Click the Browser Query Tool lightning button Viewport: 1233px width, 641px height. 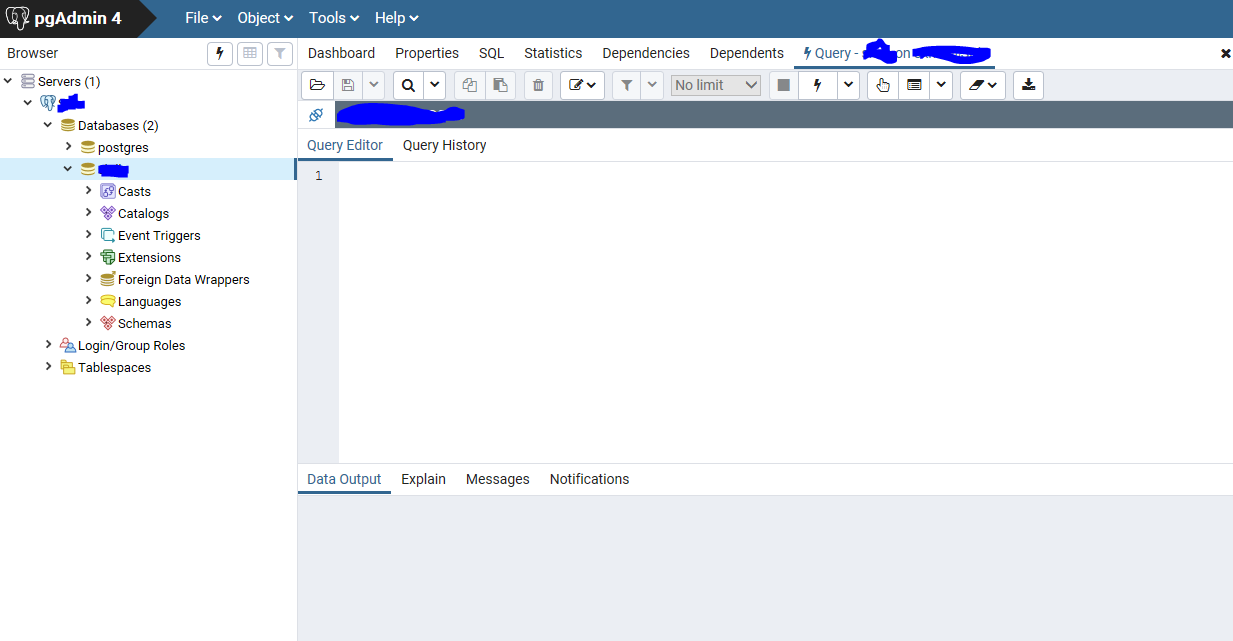[220, 53]
